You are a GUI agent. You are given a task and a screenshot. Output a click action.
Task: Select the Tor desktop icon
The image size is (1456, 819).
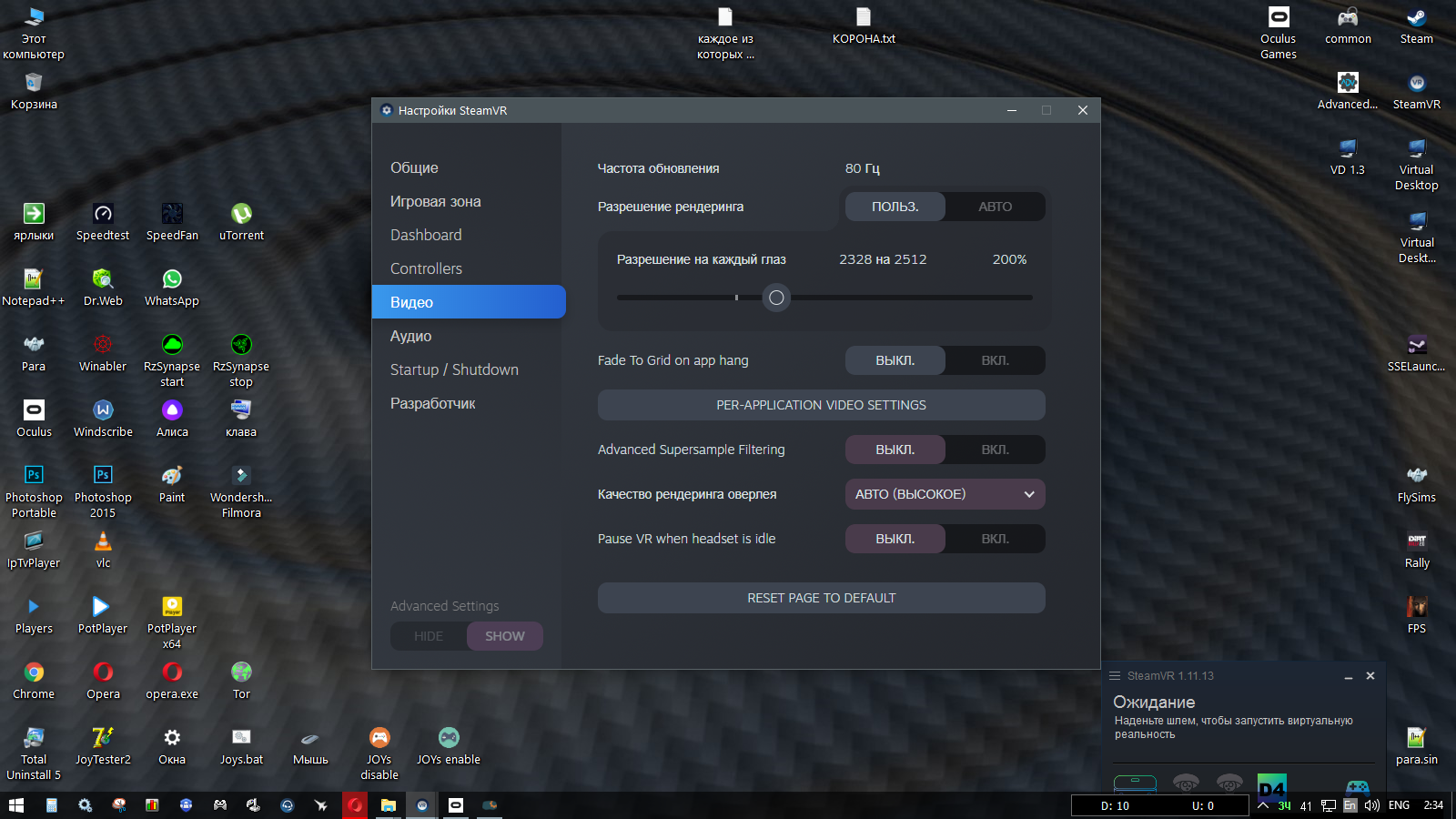click(241, 681)
